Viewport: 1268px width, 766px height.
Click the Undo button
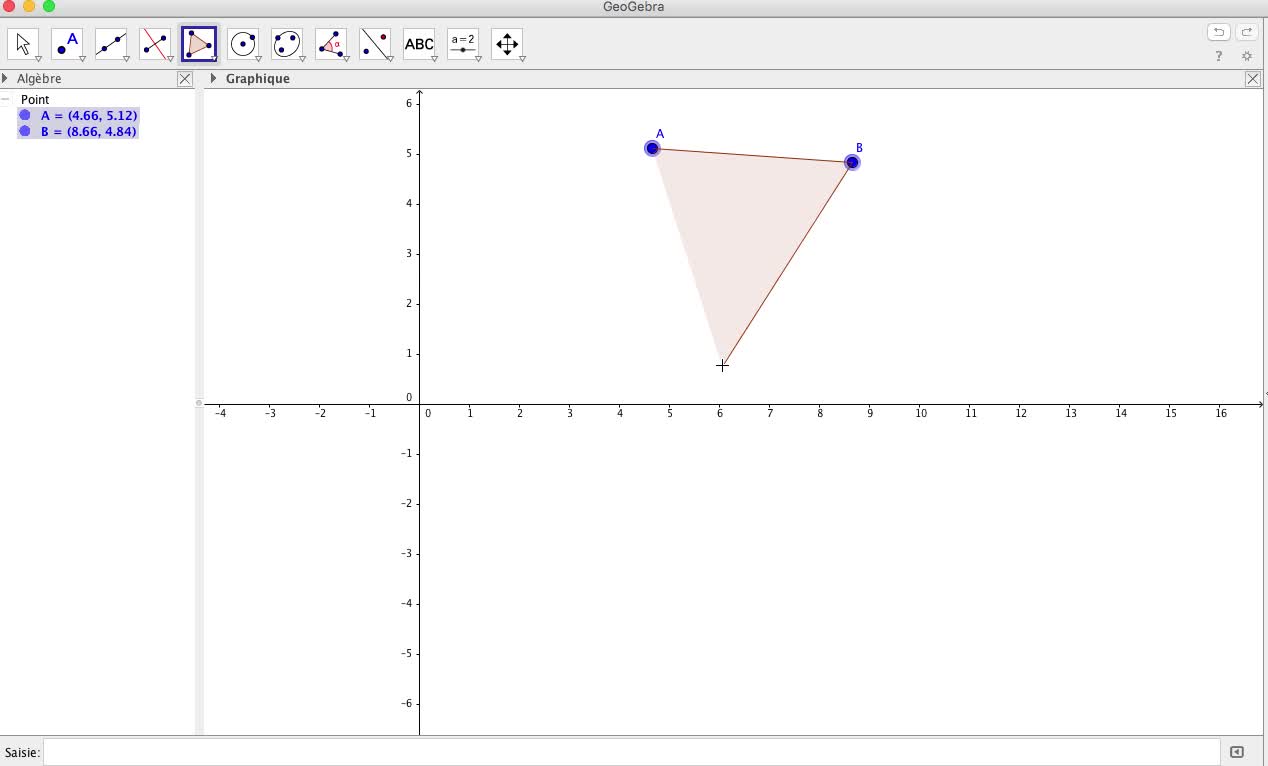pos(1218,32)
